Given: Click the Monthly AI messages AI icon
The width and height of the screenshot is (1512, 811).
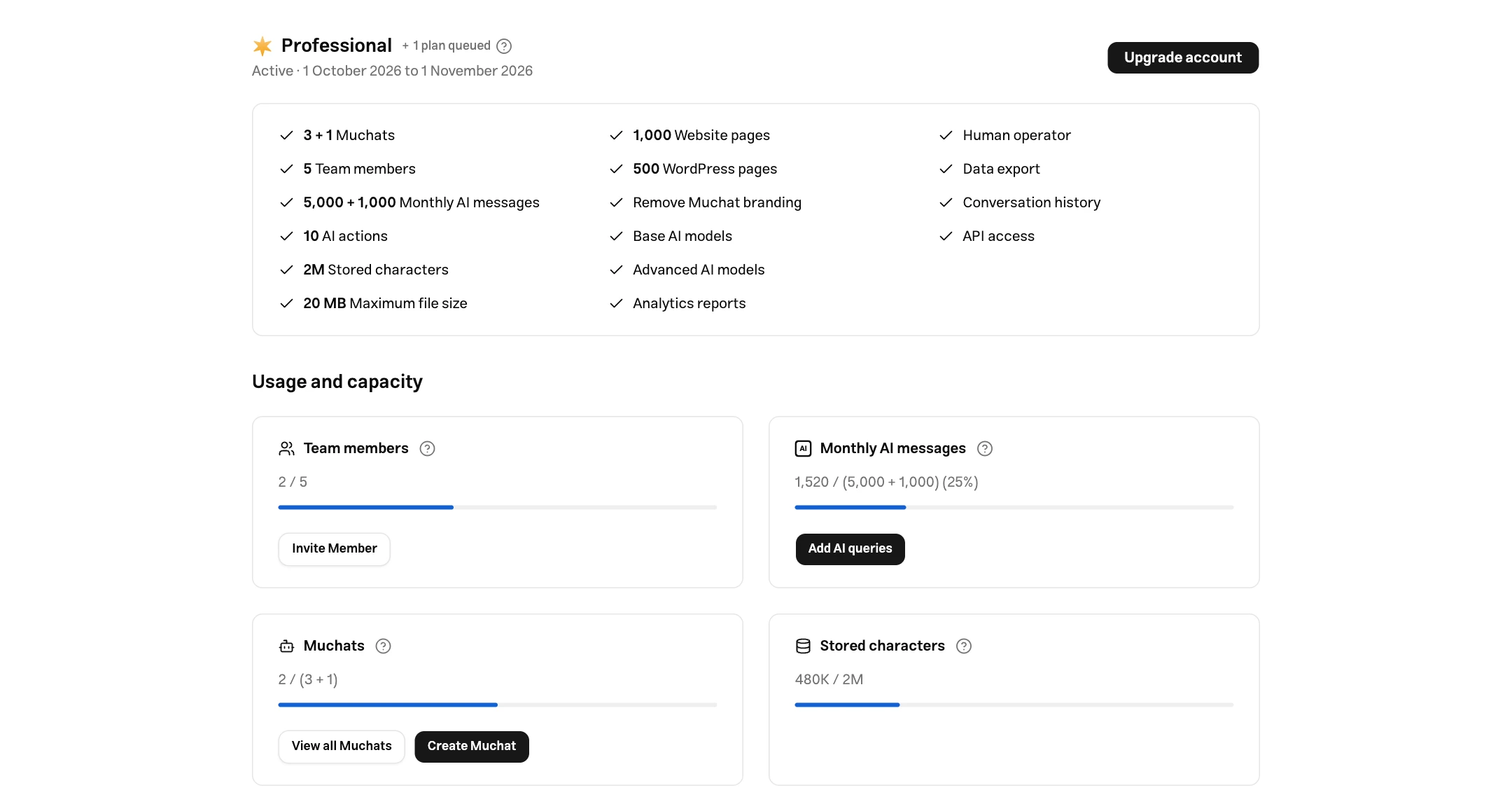Looking at the screenshot, I should tap(803, 449).
